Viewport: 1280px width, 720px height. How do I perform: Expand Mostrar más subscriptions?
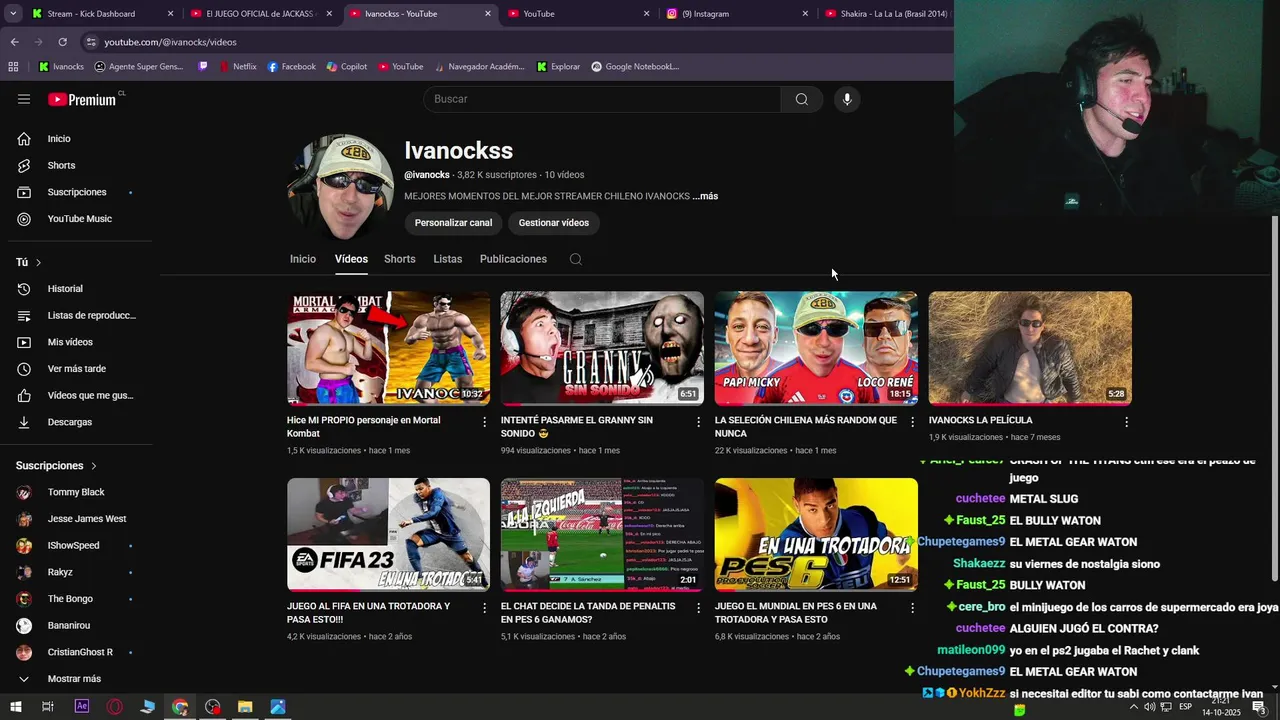[76, 679]
